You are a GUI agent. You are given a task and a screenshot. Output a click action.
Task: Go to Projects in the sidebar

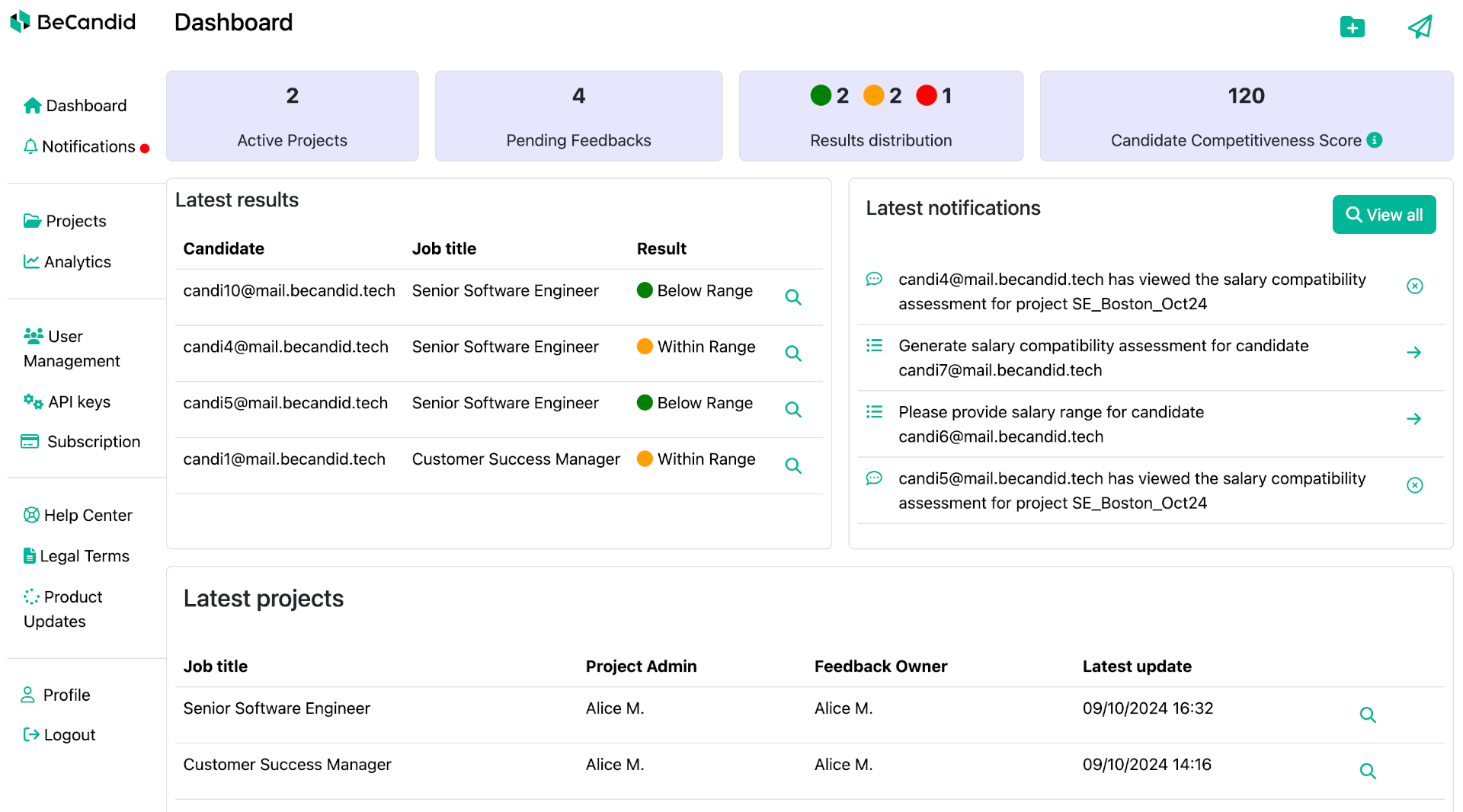pos(65,221)
